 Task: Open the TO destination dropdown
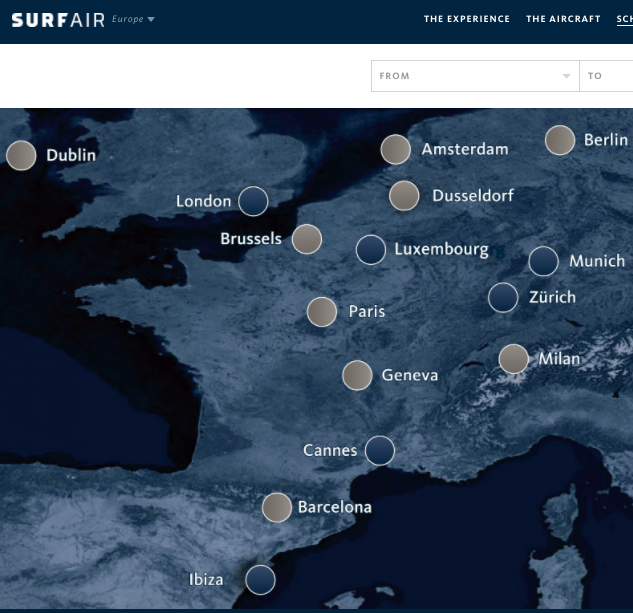[606, 76]
